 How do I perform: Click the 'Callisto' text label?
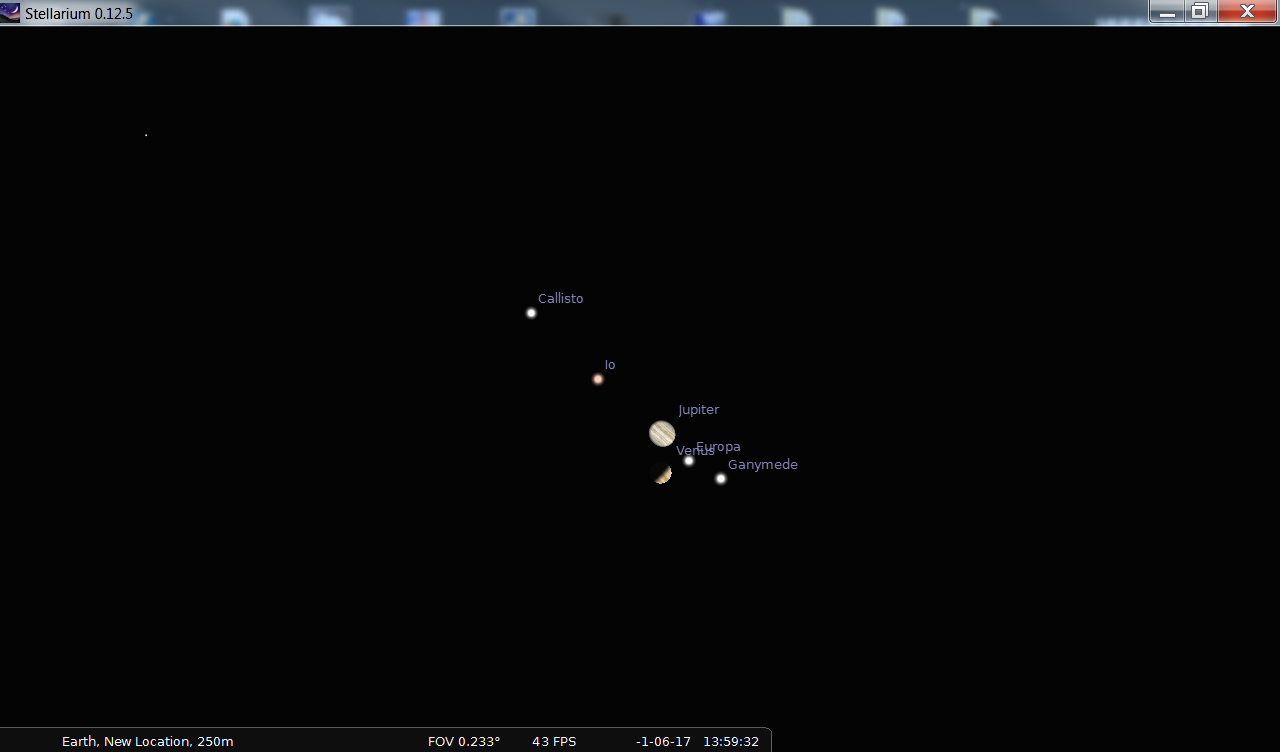click(x=560, y=299)
